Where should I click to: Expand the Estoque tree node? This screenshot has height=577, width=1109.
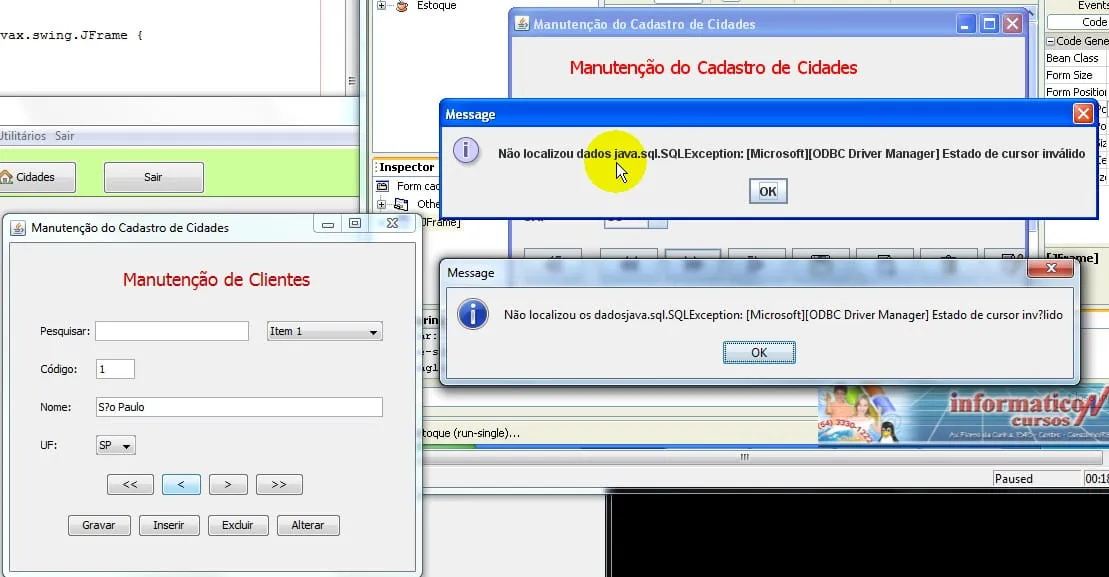pyautogui.click(x=381, y=6)
